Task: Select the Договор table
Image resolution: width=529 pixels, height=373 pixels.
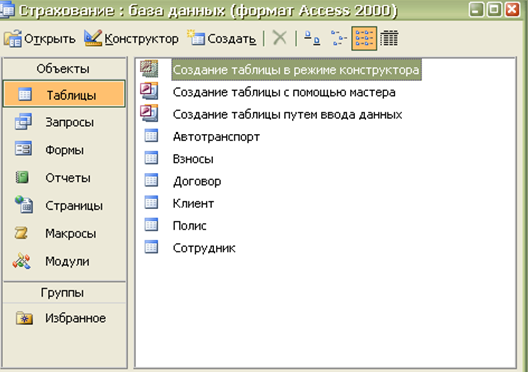Action: click(197, 181)
